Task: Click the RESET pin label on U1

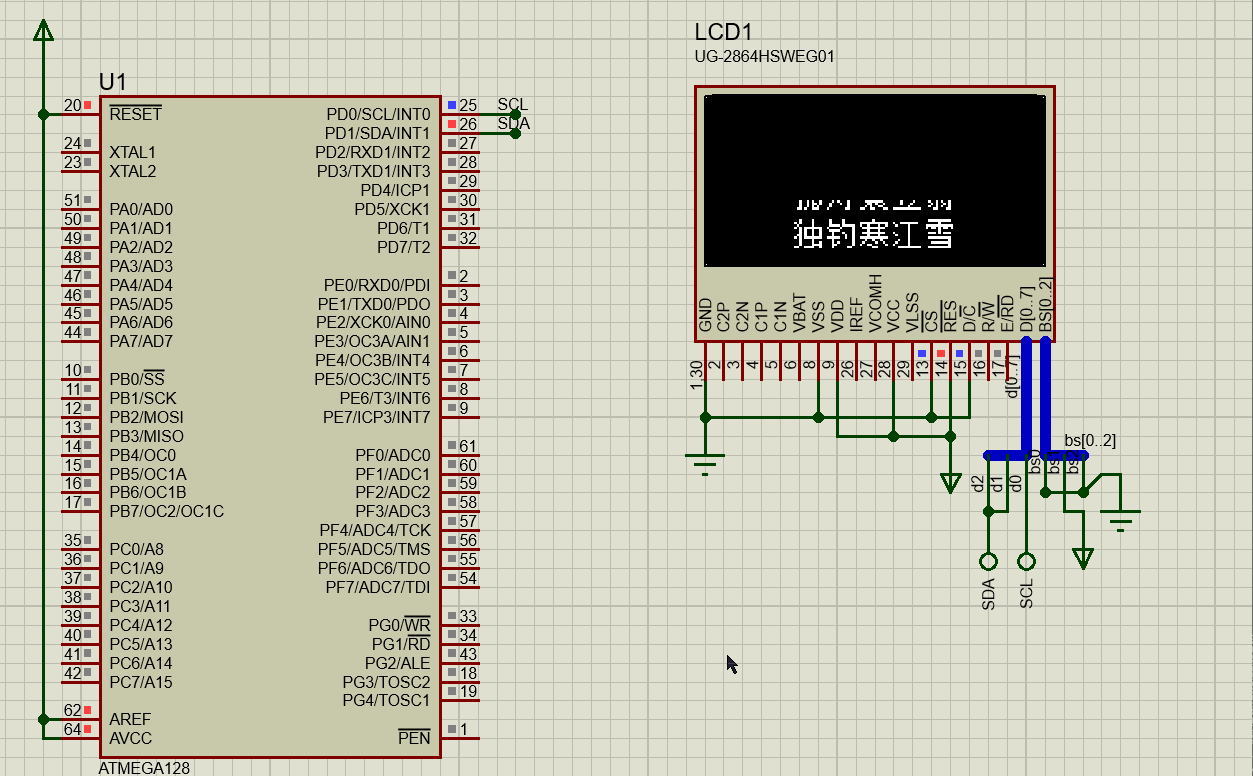Action: [135, 114]
